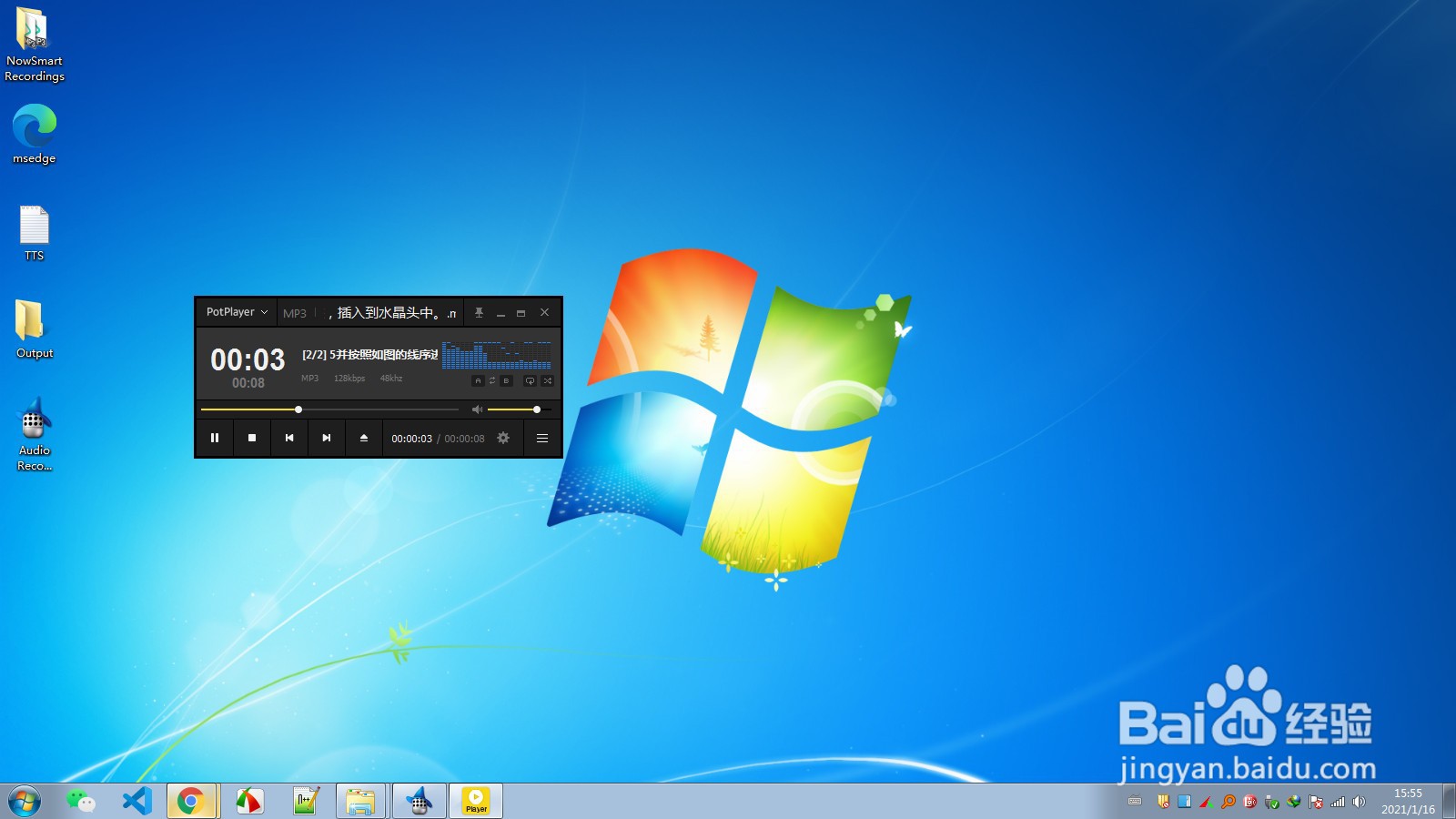Click the audio spectrum visualizer
Image resolution: width=1456 pixels, height=819 pixels.
[497, 355]
